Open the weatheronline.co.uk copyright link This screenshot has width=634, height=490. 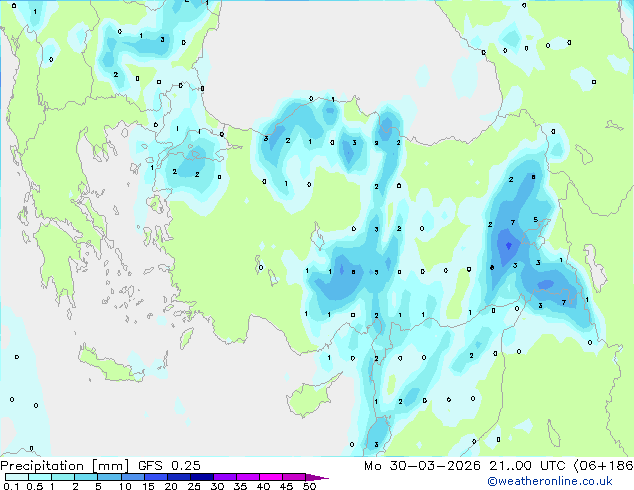[x=549, y=481]
